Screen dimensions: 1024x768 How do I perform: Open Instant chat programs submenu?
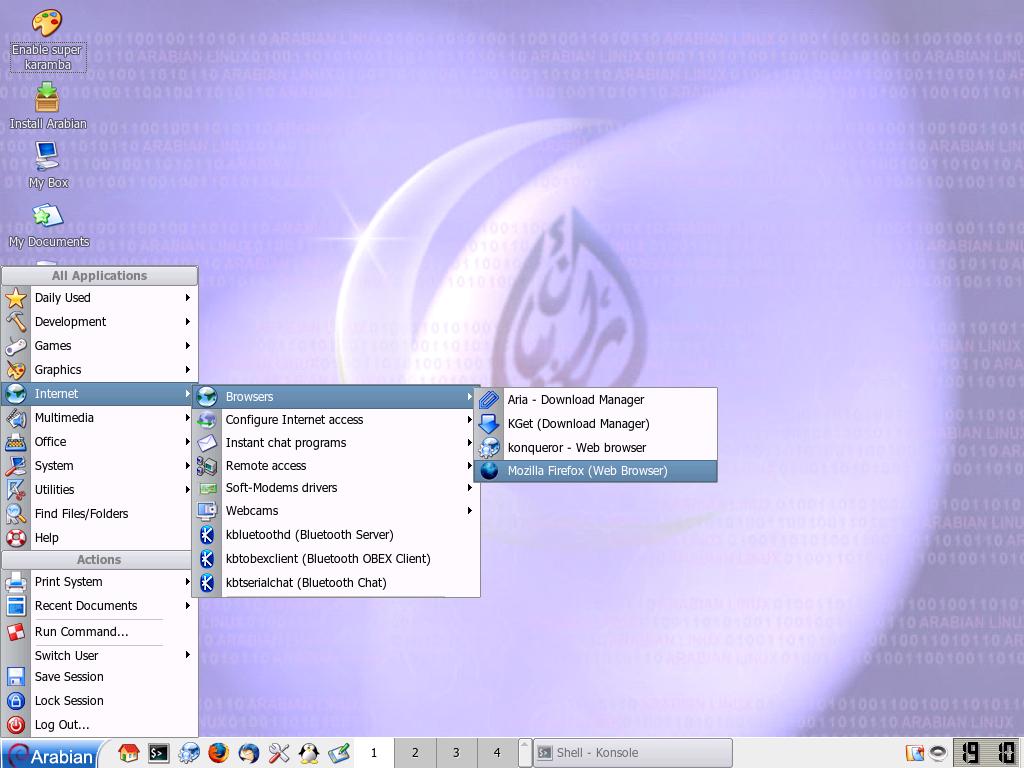pyautogui.click(x=336, y=443)
